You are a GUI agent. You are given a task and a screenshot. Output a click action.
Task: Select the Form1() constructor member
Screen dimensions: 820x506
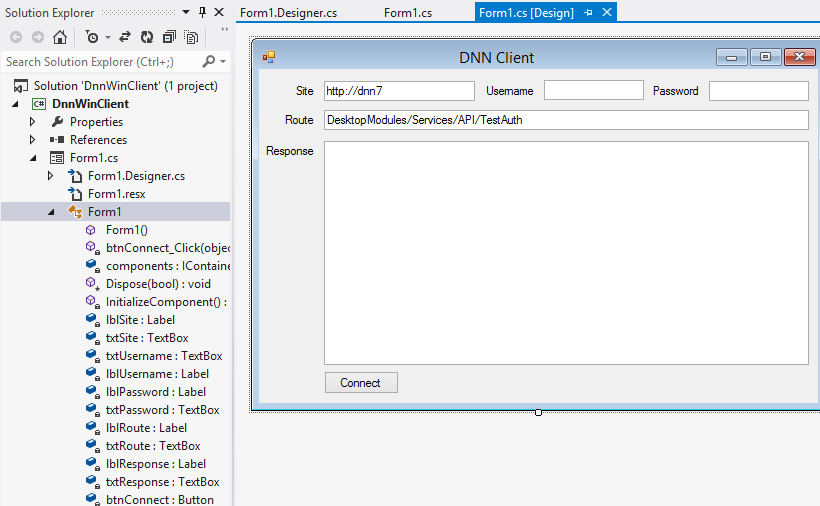[x=127, y=230]
